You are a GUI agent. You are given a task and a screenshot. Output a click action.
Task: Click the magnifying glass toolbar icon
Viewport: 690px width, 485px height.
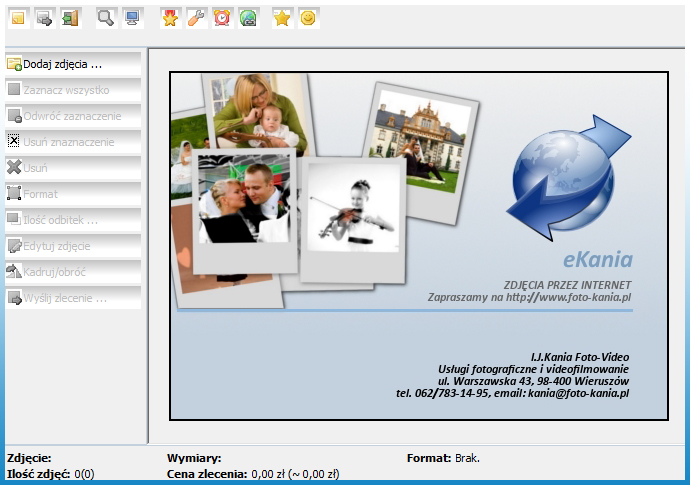[106, 18]
